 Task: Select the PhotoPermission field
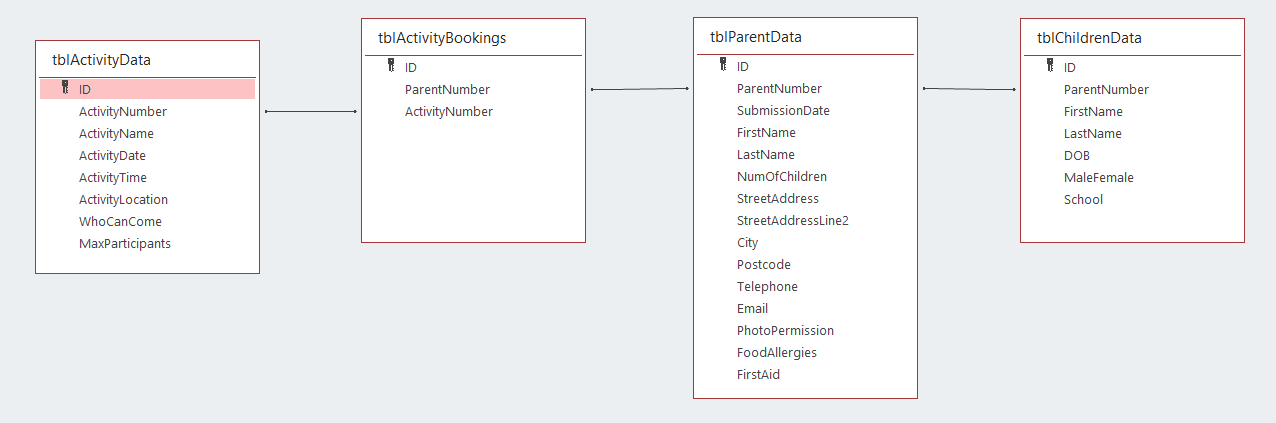(785, 331)
